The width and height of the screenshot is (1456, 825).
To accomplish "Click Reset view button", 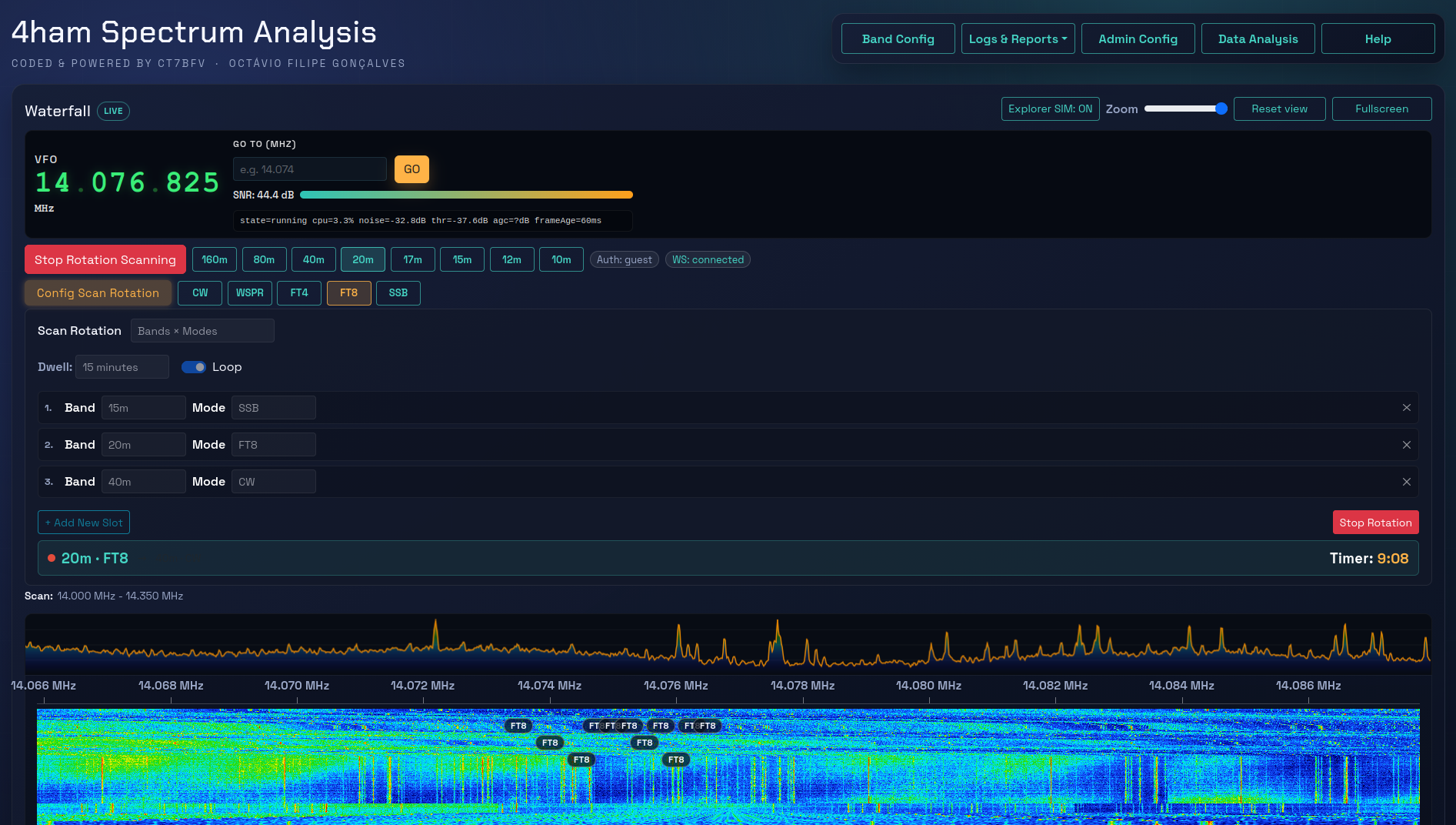I will coord(1280,109).
